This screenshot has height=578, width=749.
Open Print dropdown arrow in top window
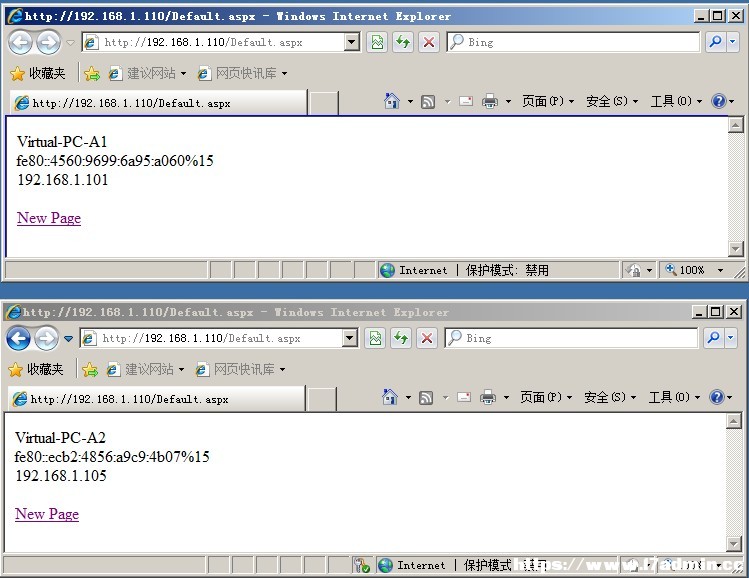point(508,101)
